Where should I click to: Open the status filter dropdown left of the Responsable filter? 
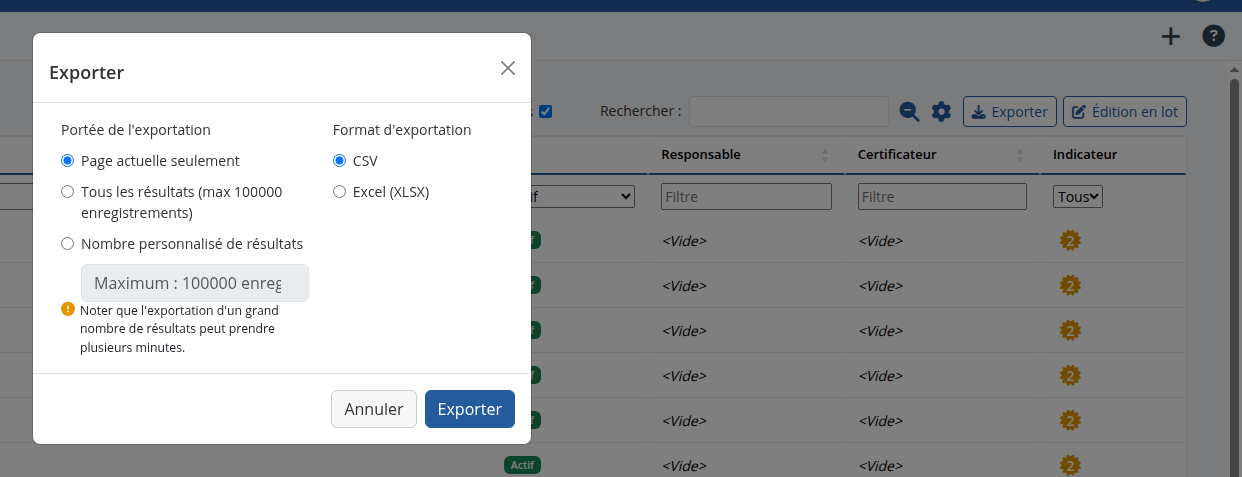pyautogui.click(x=583, y=197)
